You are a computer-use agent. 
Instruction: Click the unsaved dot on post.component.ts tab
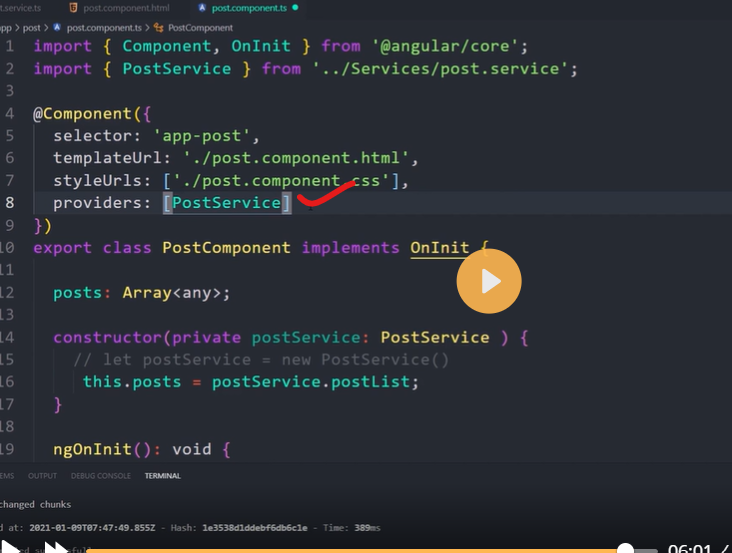coord(294,8)
